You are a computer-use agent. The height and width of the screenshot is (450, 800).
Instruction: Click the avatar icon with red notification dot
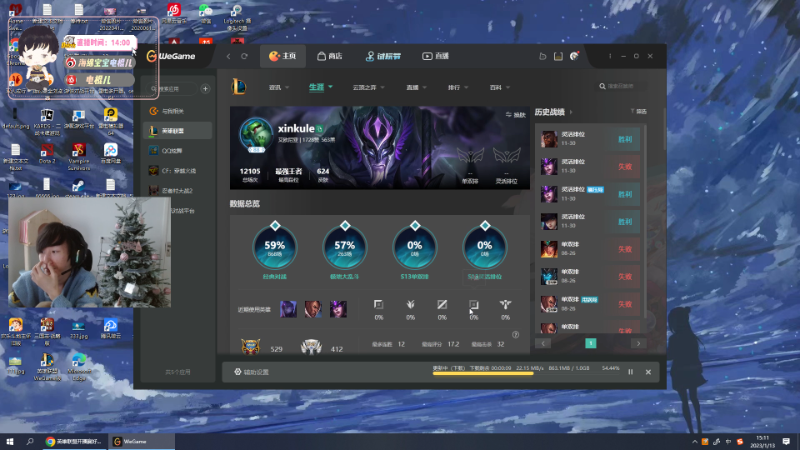pyautogui.click(x=574, y=56)
